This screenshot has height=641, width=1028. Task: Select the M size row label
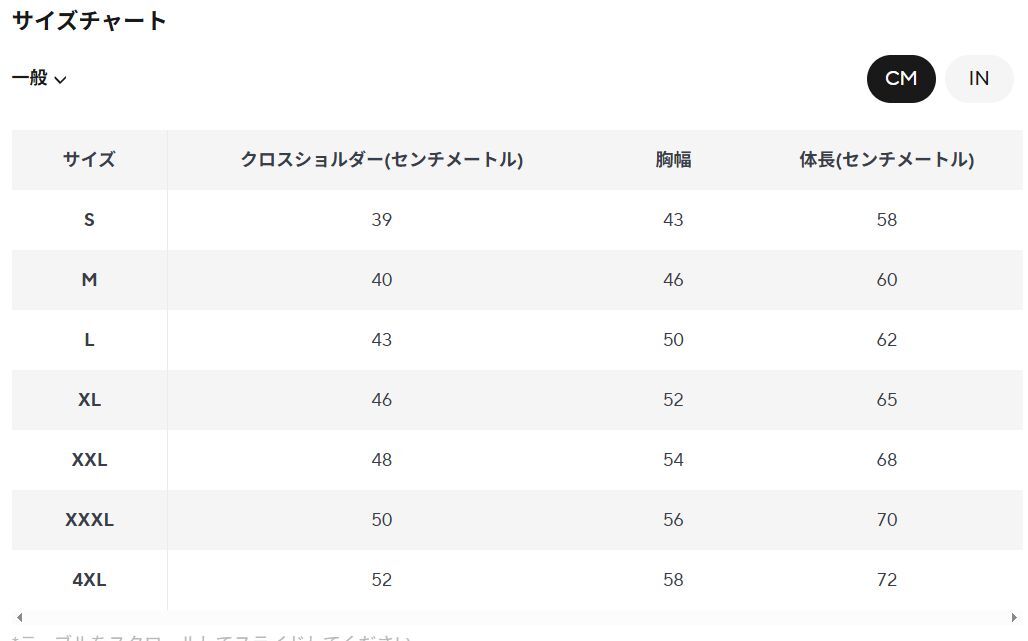[x=89, y=279]
